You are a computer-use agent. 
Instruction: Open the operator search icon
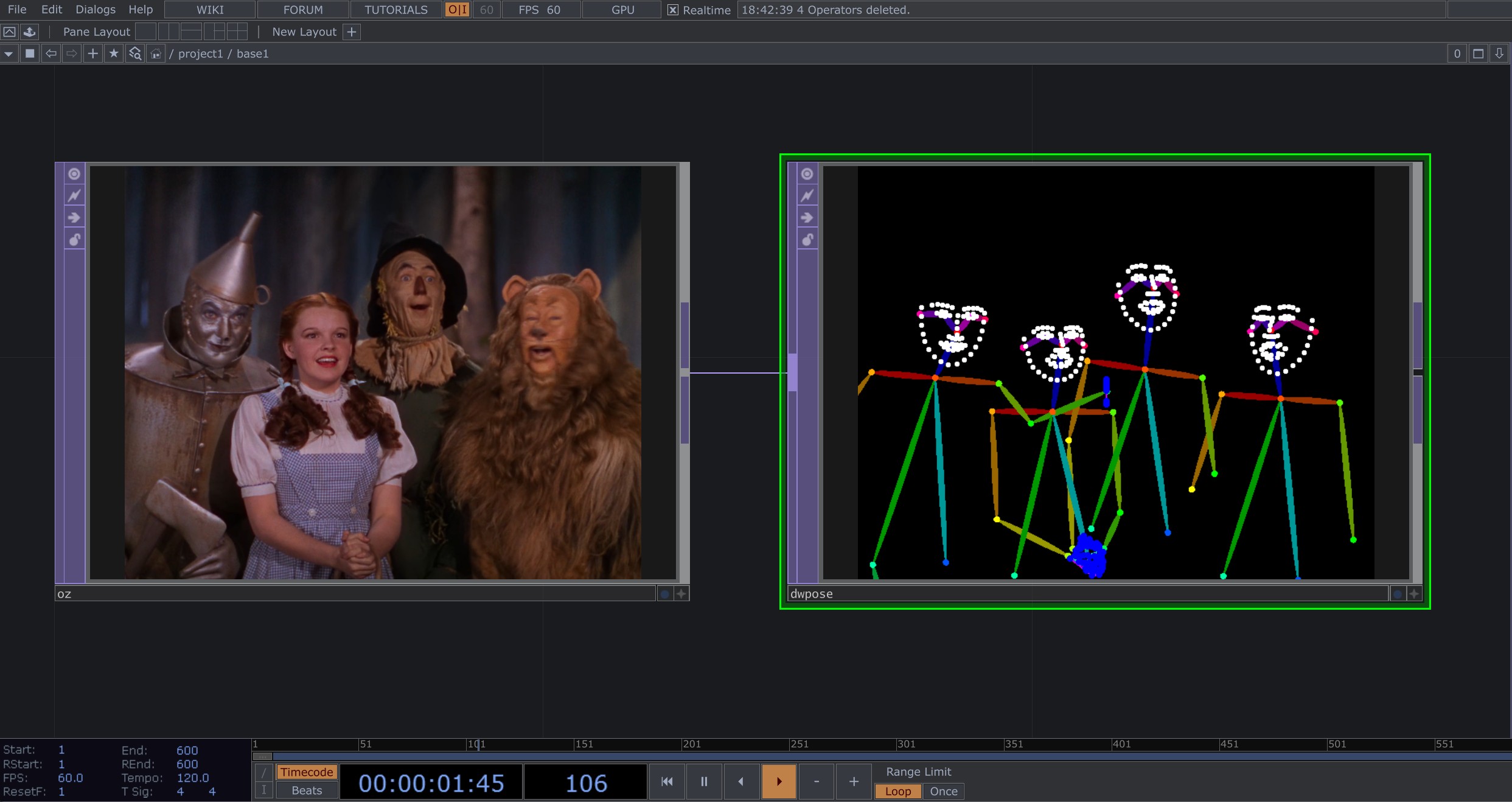[x=134, y=54]
